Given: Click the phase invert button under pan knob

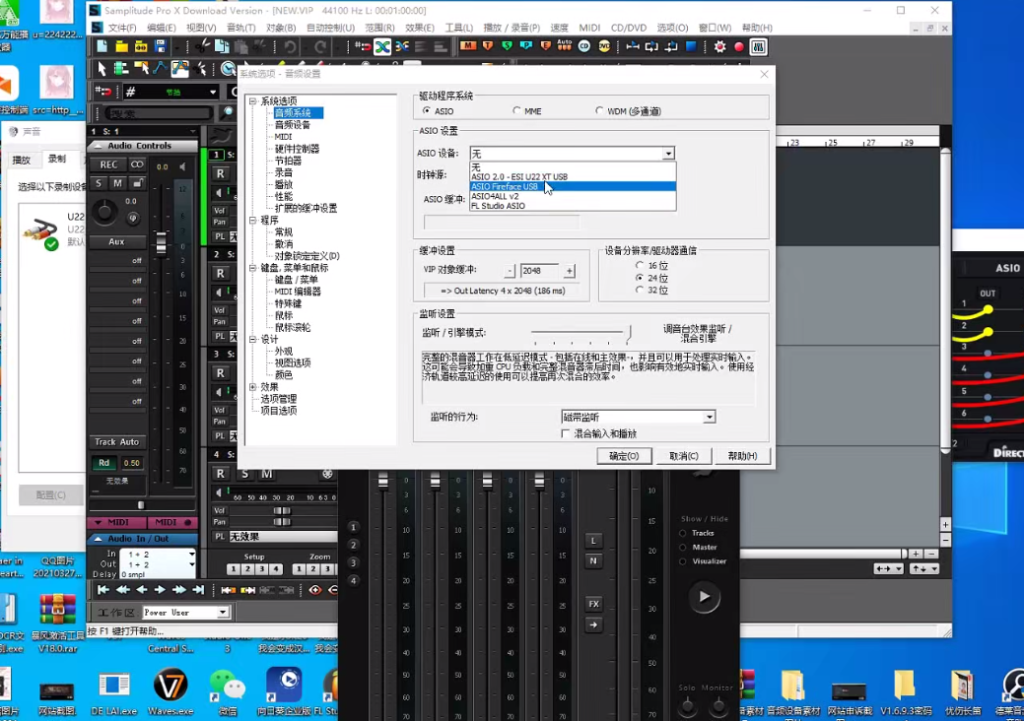Looking at the screenshot, I should 133,218.
